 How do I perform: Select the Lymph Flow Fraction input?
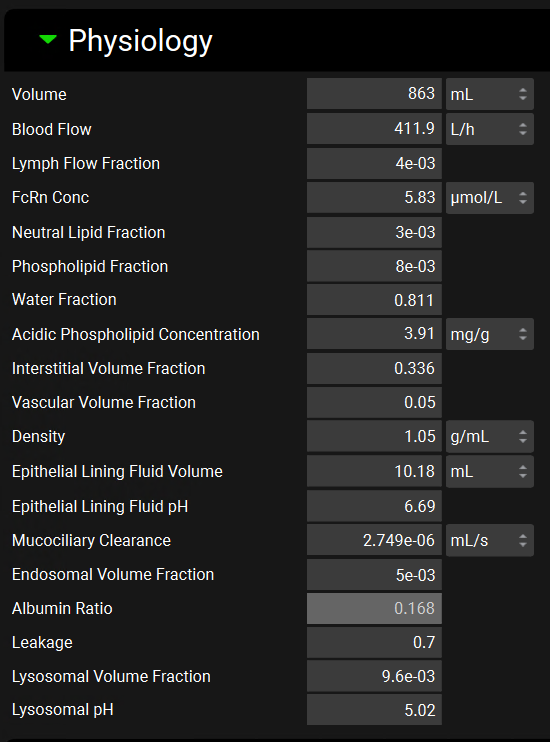pos(374,163)
